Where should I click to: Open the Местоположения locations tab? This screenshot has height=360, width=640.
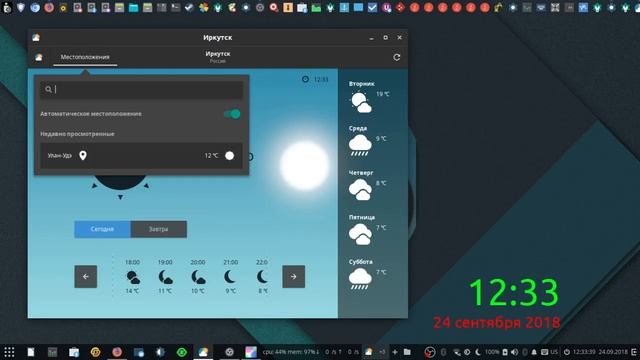click(x=85, y=57)
